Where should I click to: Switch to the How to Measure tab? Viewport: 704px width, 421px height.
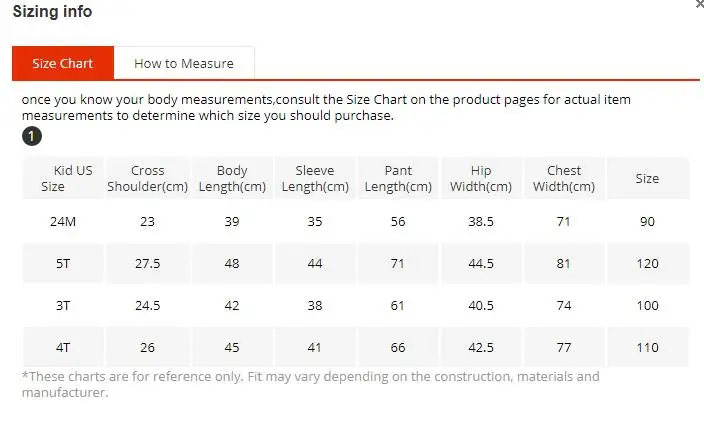click(x=184, y=63)
